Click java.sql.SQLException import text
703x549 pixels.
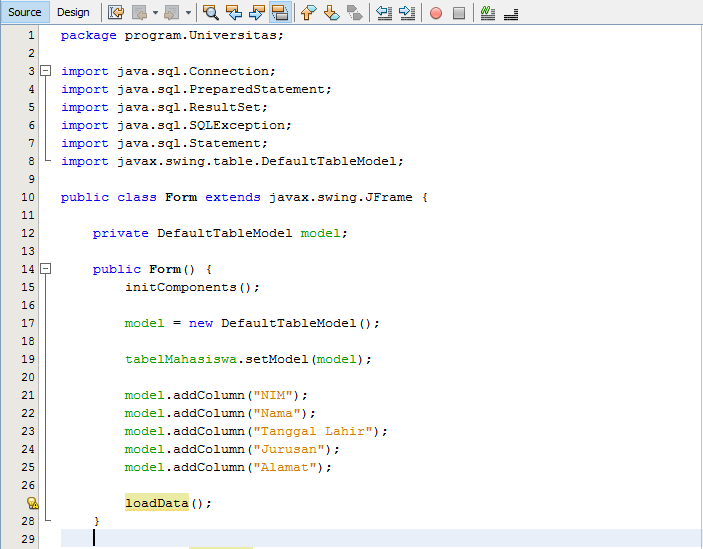tap(201, 125)
